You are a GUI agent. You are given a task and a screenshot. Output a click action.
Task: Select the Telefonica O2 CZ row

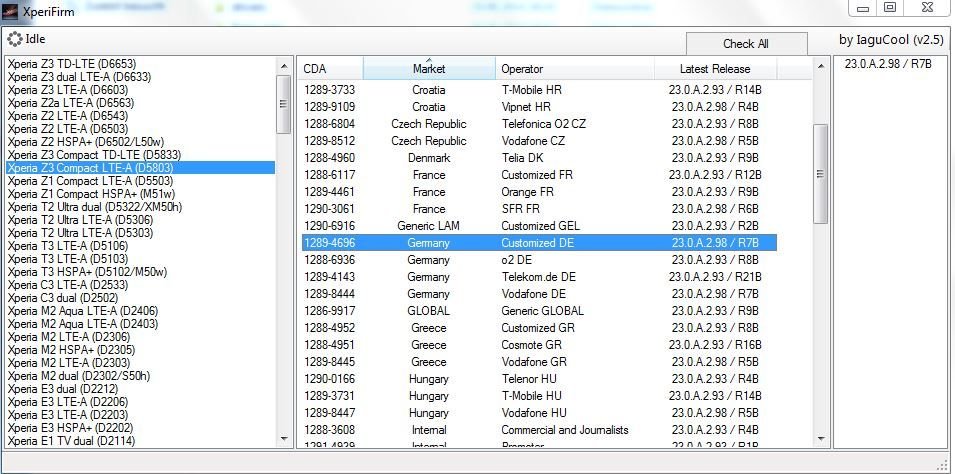click(x=540, y=124)
